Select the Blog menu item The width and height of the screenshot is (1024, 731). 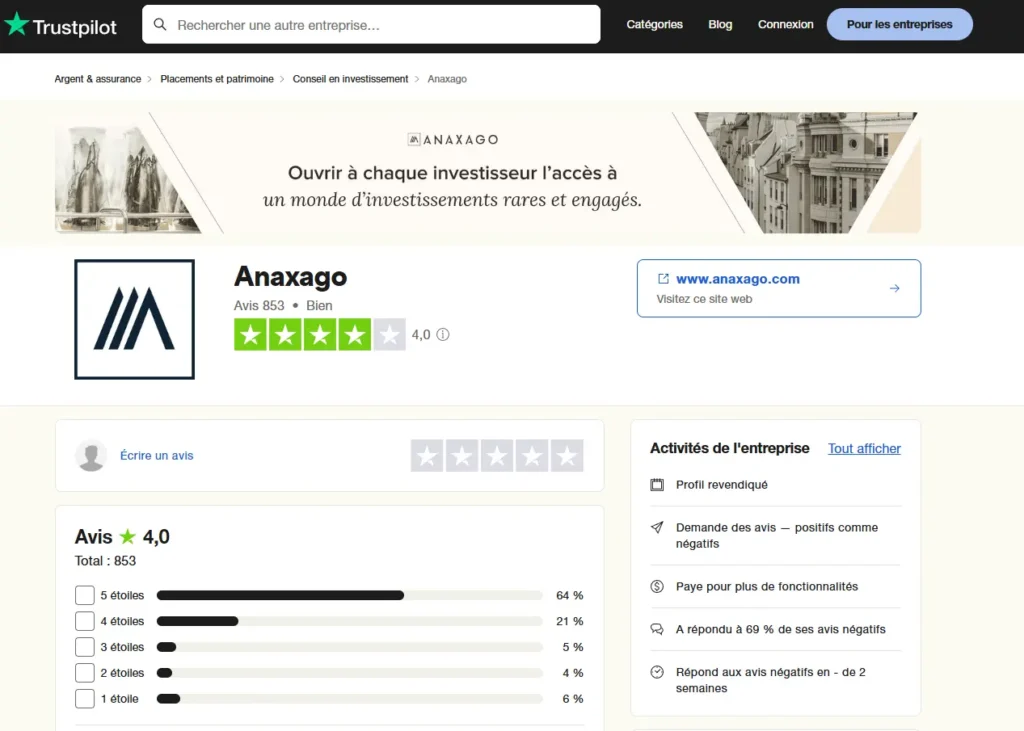coord(720,24)
